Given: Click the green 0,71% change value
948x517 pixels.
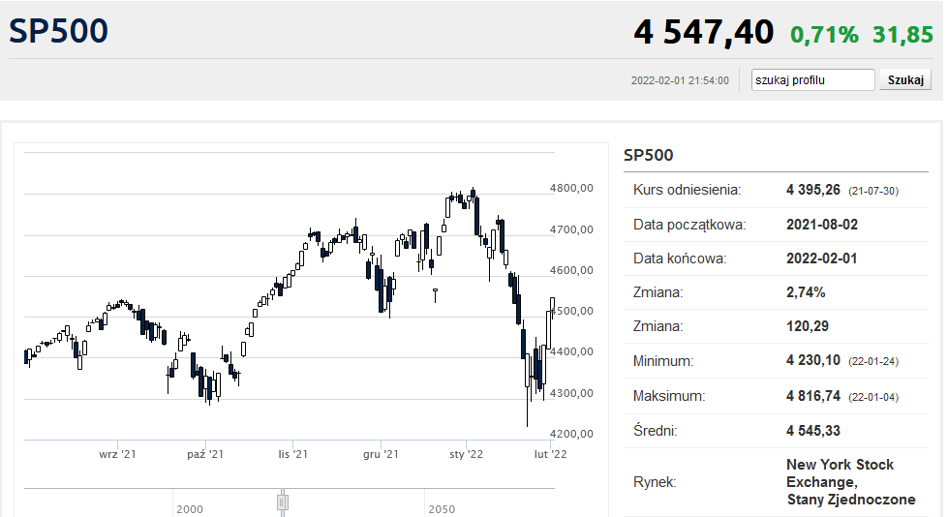Looking at the screenshot, I should pos(824,35).
